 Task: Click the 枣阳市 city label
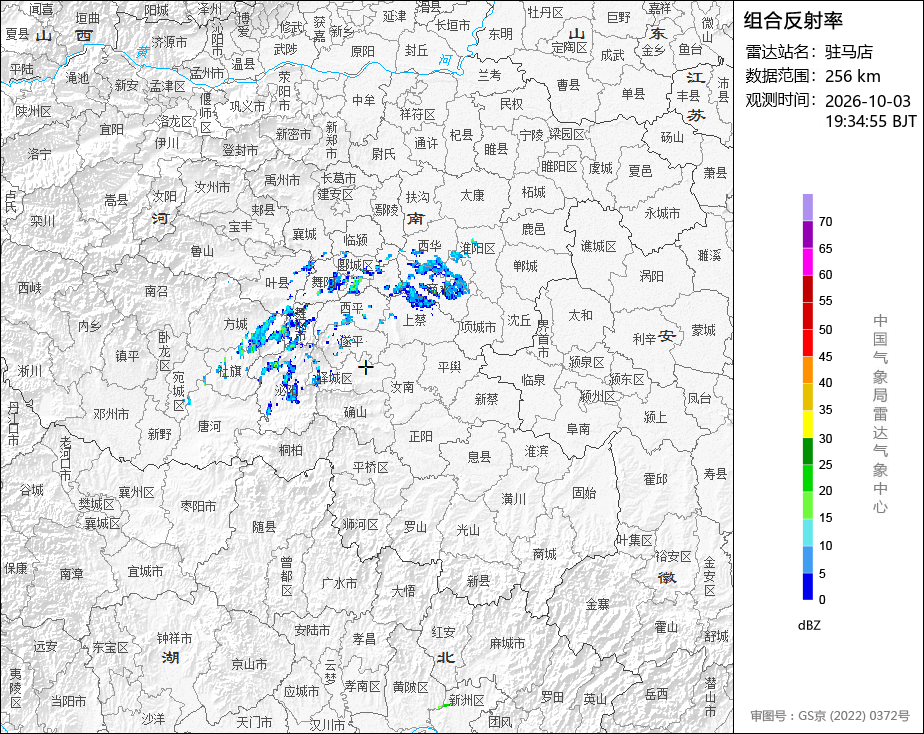click(x=198, y=506)
